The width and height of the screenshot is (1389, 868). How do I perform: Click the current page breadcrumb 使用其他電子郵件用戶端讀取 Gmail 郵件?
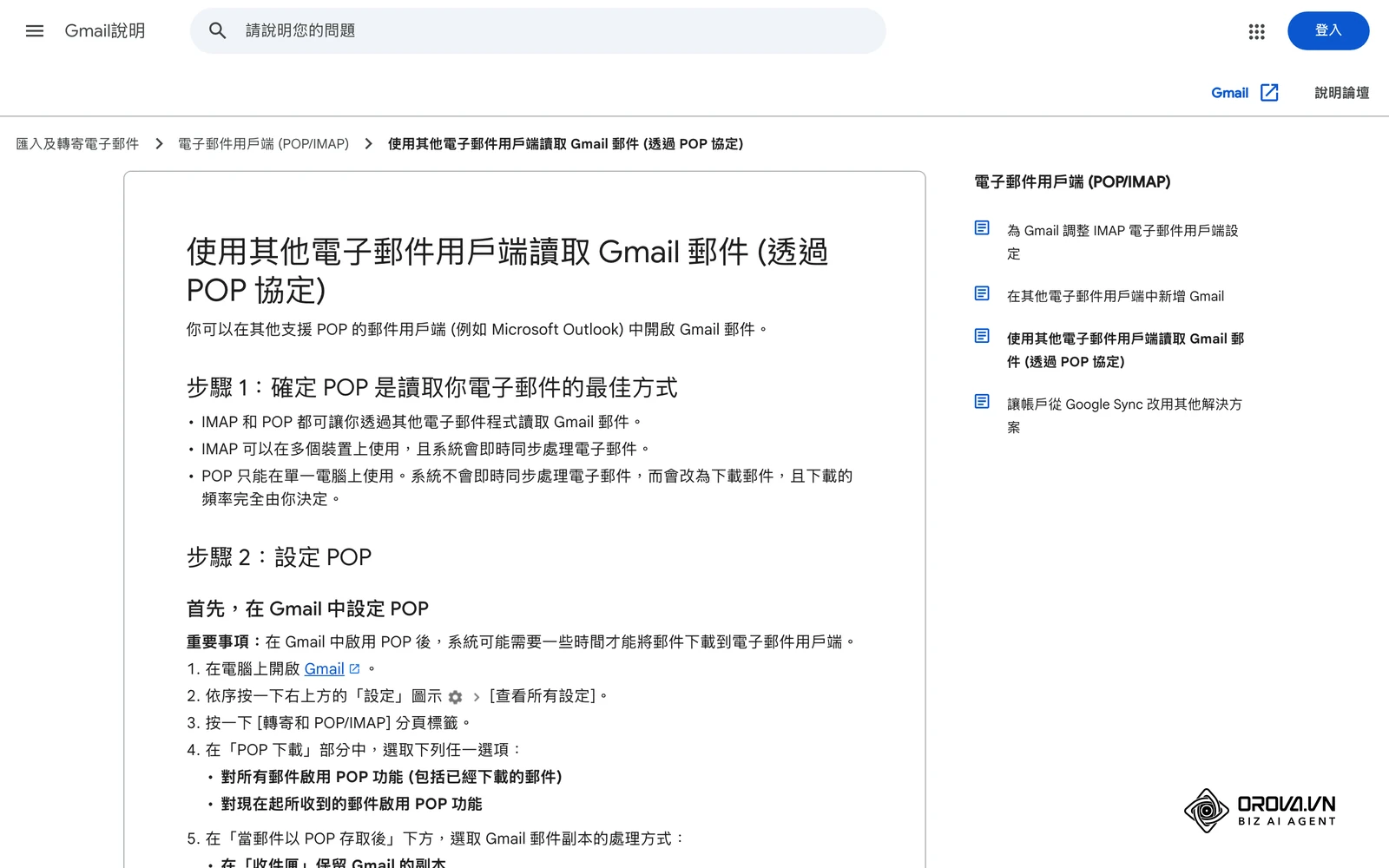(x=565, y=144)
